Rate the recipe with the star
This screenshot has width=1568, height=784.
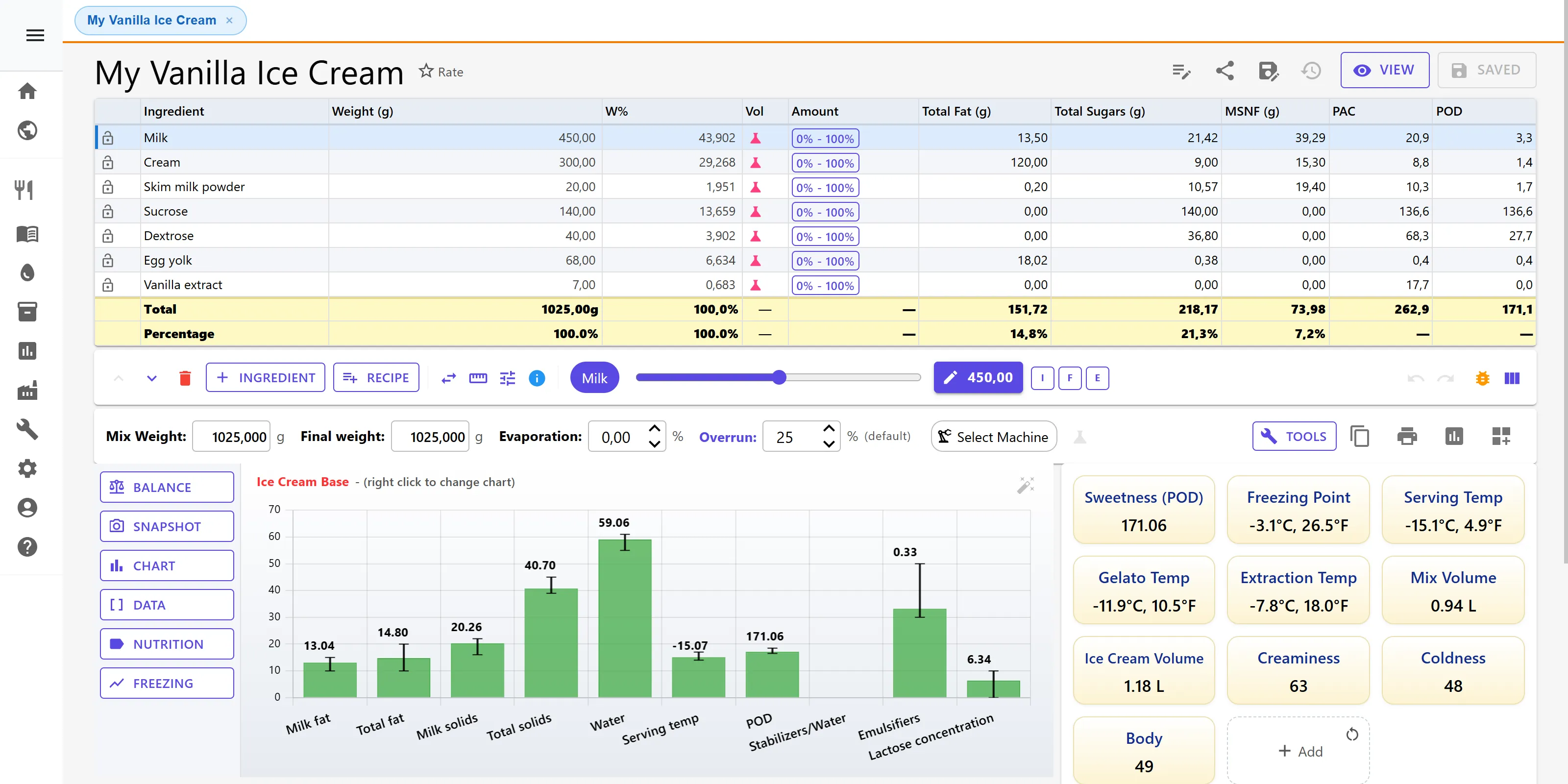click(425, 71)
